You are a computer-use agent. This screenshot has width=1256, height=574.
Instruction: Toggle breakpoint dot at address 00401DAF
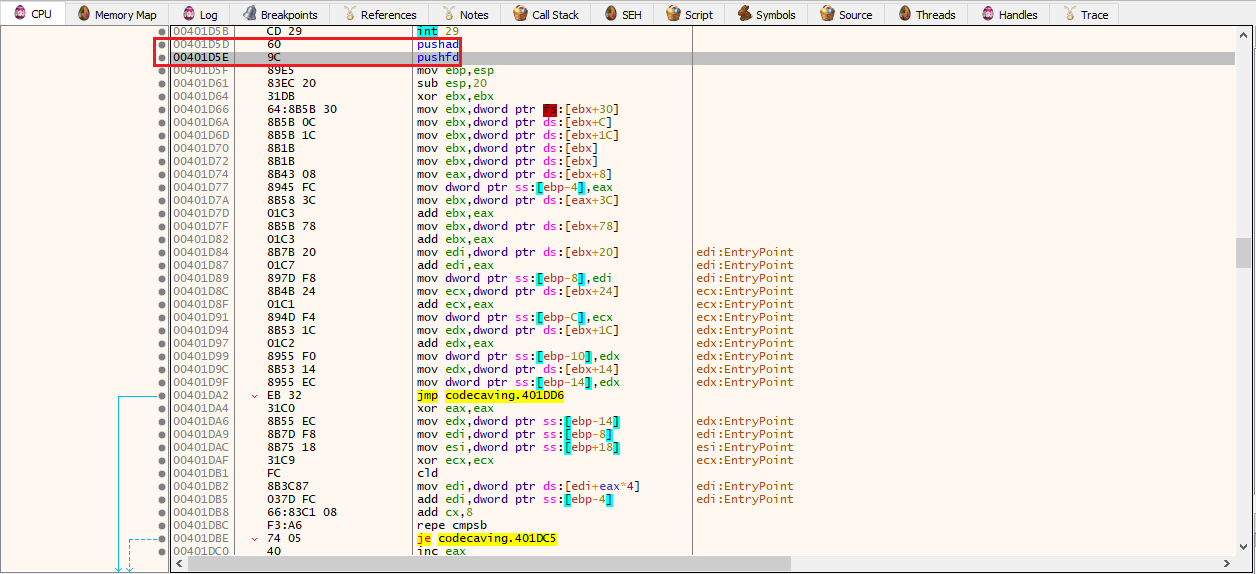click(162, 461)
